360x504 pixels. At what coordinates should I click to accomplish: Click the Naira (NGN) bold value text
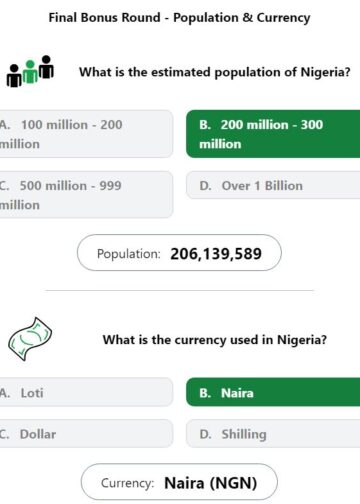[x=211, y=483]
